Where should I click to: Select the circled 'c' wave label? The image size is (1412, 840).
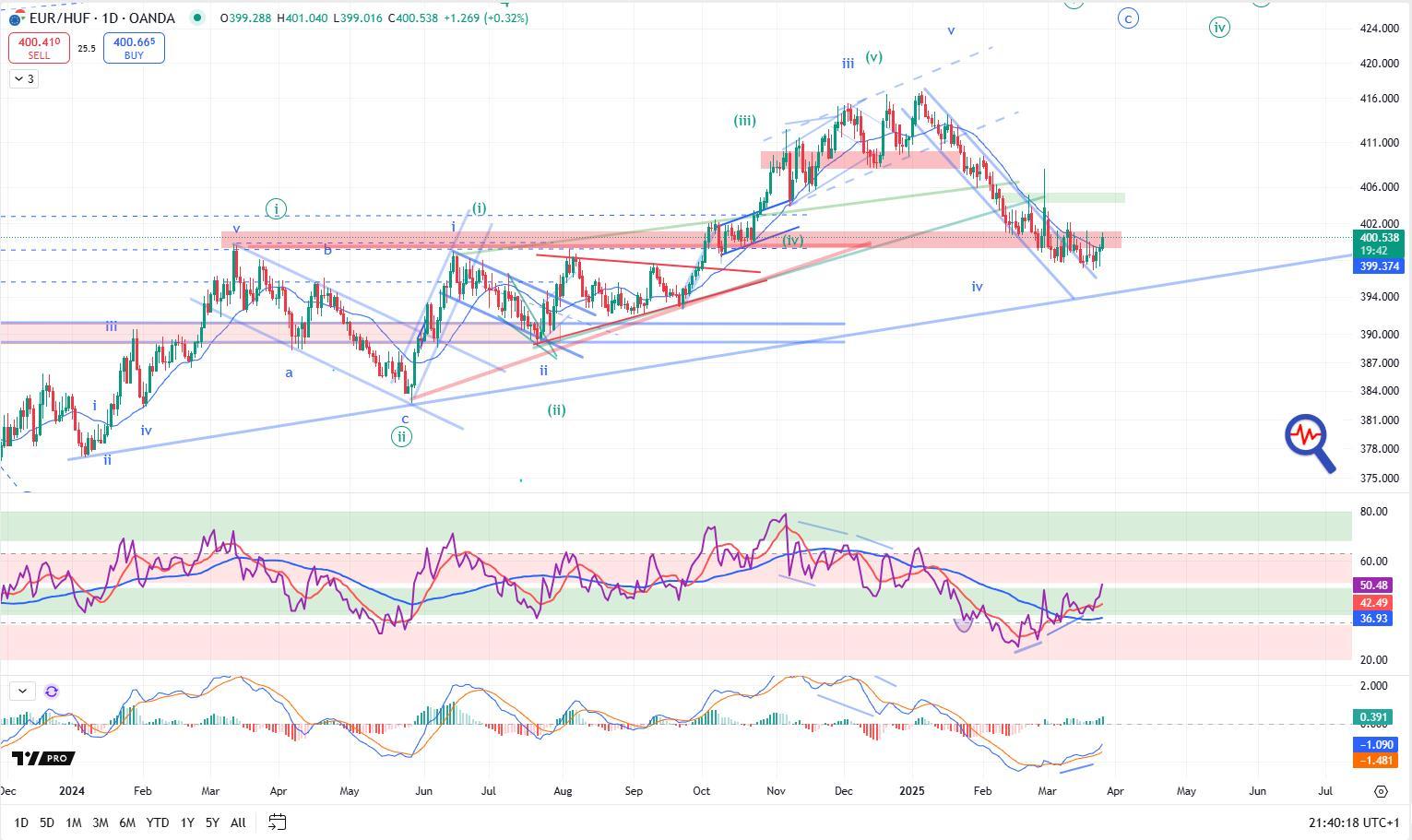pos(1128,18)
